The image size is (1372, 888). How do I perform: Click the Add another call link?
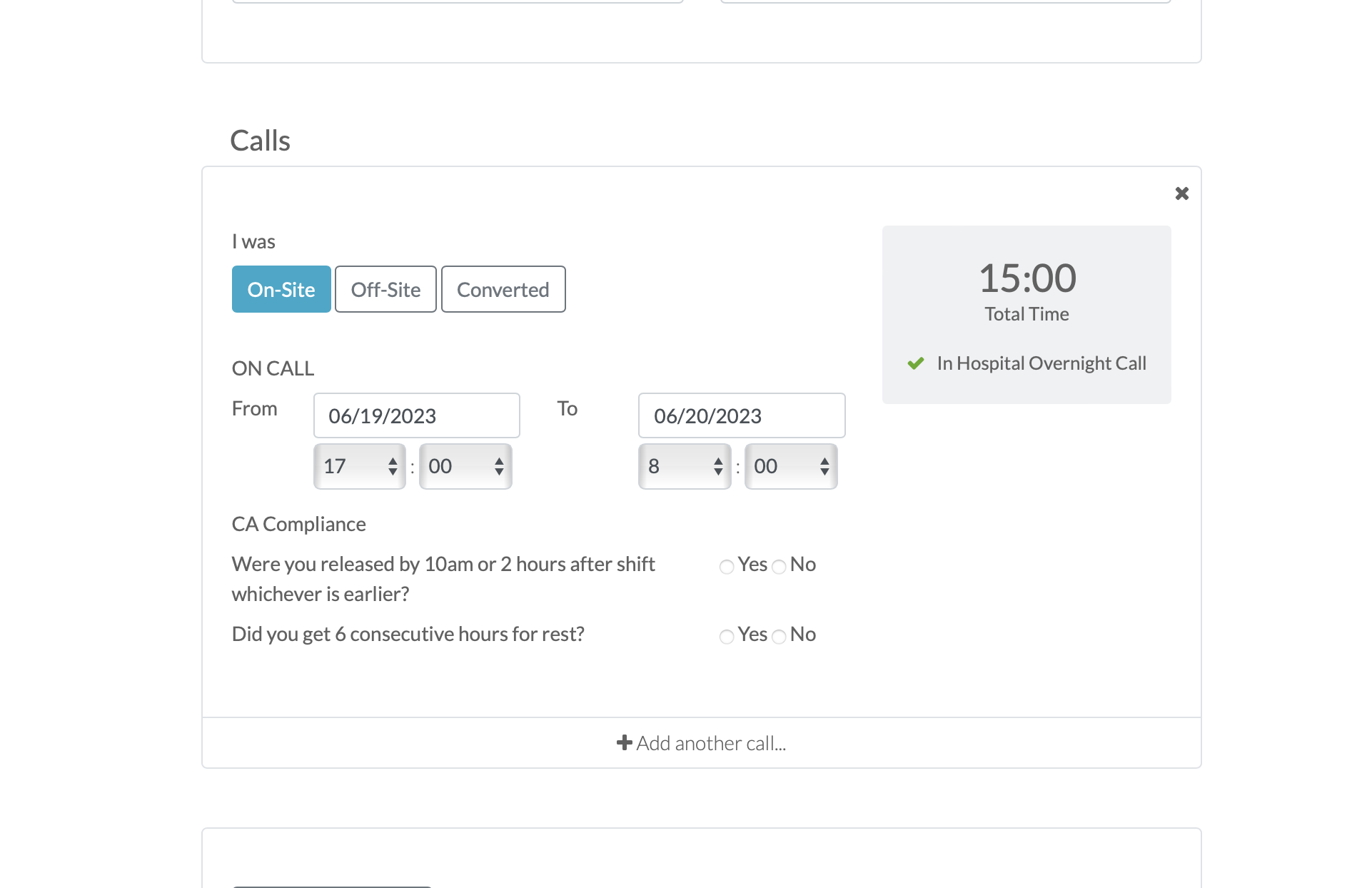(x=711, y=743)
